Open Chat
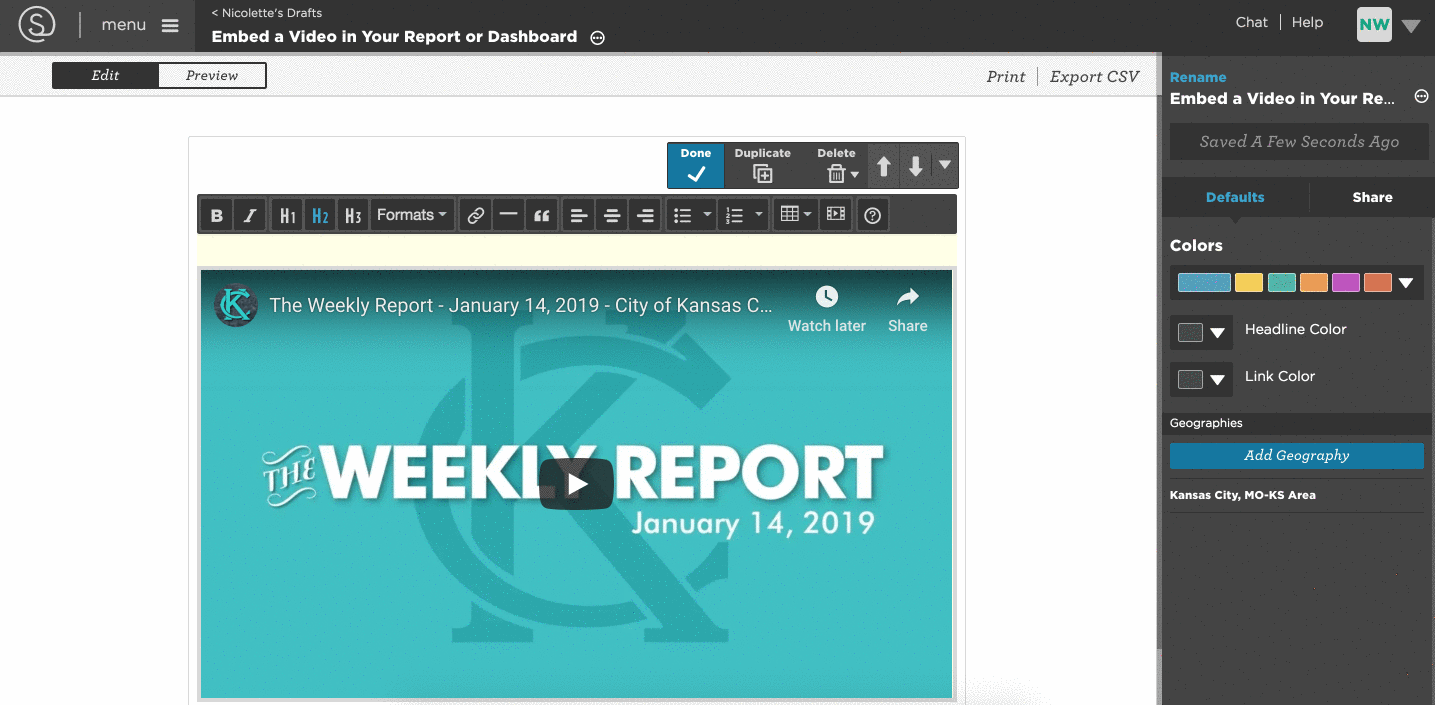 click(1251, 22)
